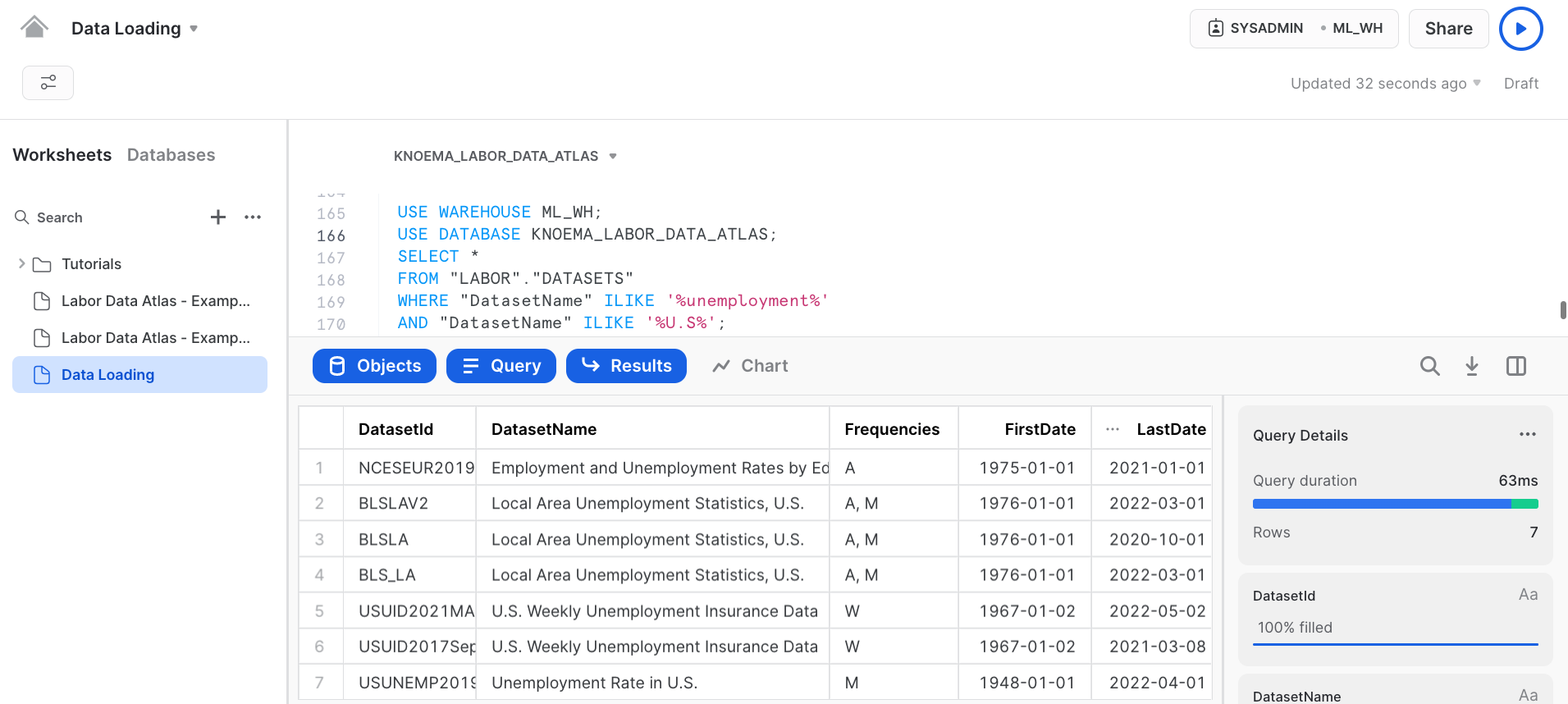The image size is (1568, 704).
Task: Run the worksheet with play button
Action: point(1520,29)
